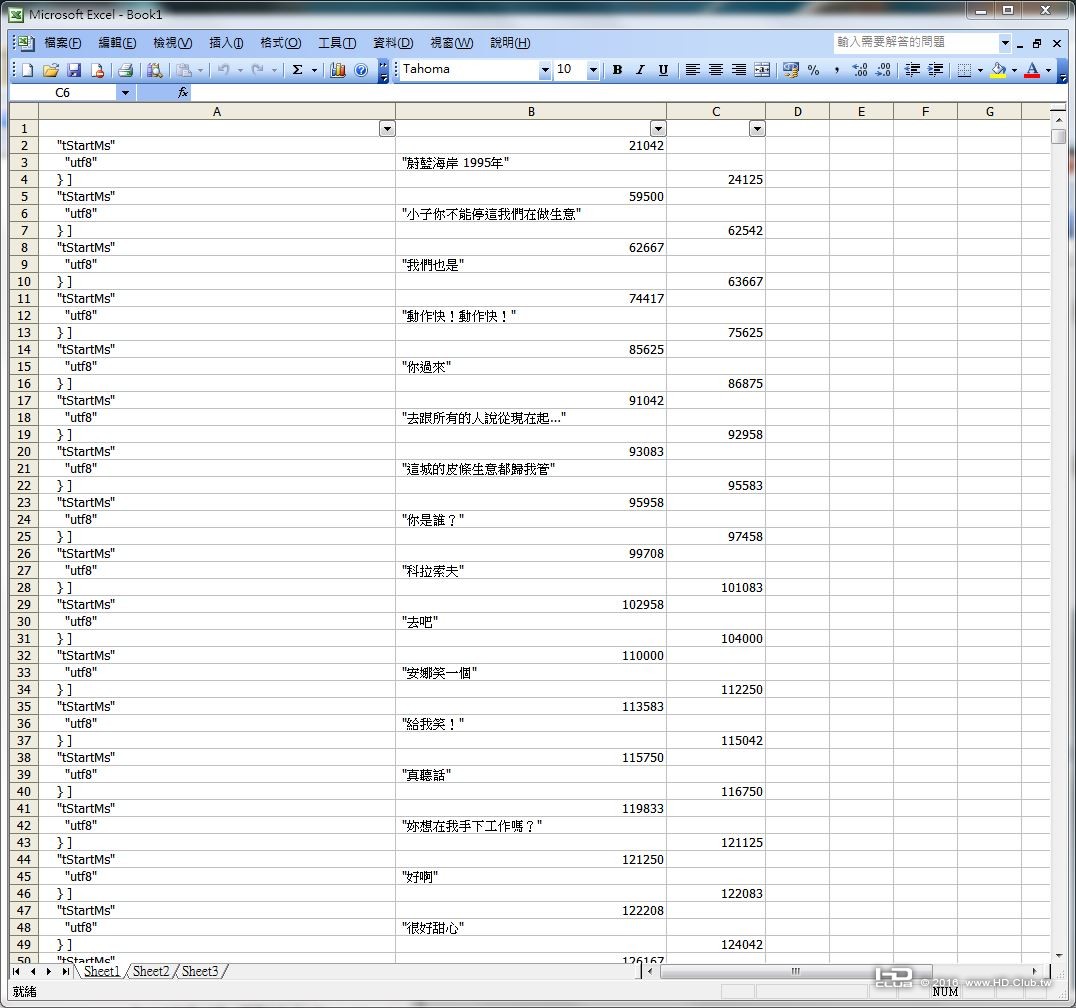This screenshot has height=1008, width=1076.
Task: Open the 檔案(F) menu
Action: point(62,43)
